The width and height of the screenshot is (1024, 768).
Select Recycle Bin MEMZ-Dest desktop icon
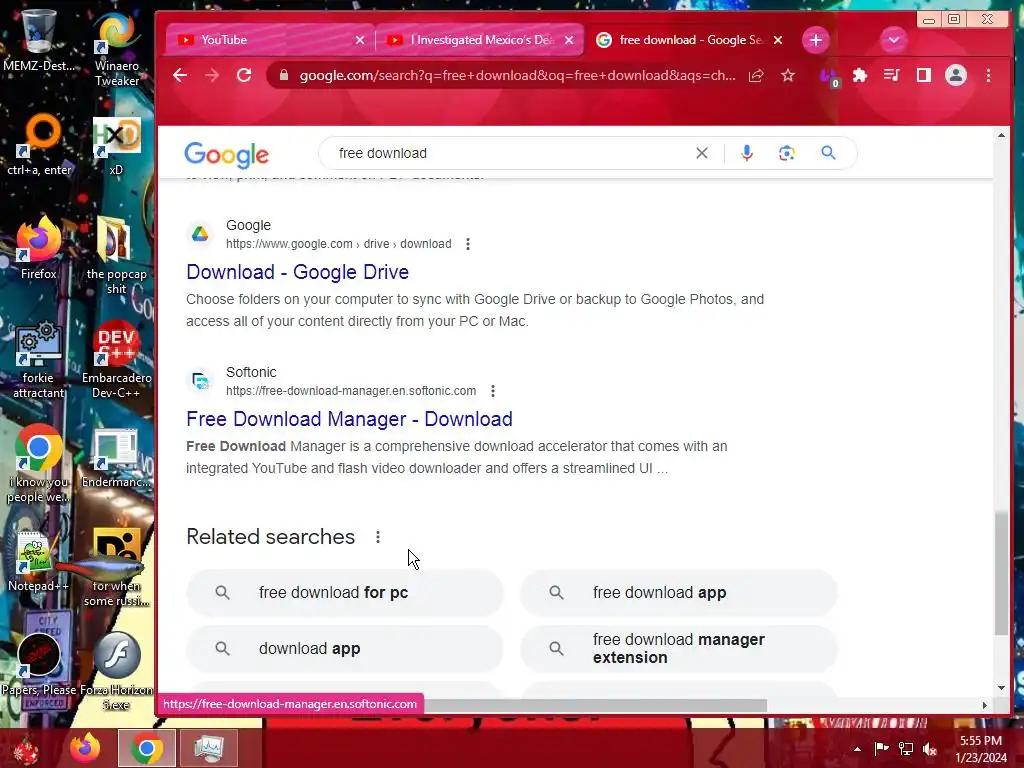pyautogui.click(x=39, y=41)
